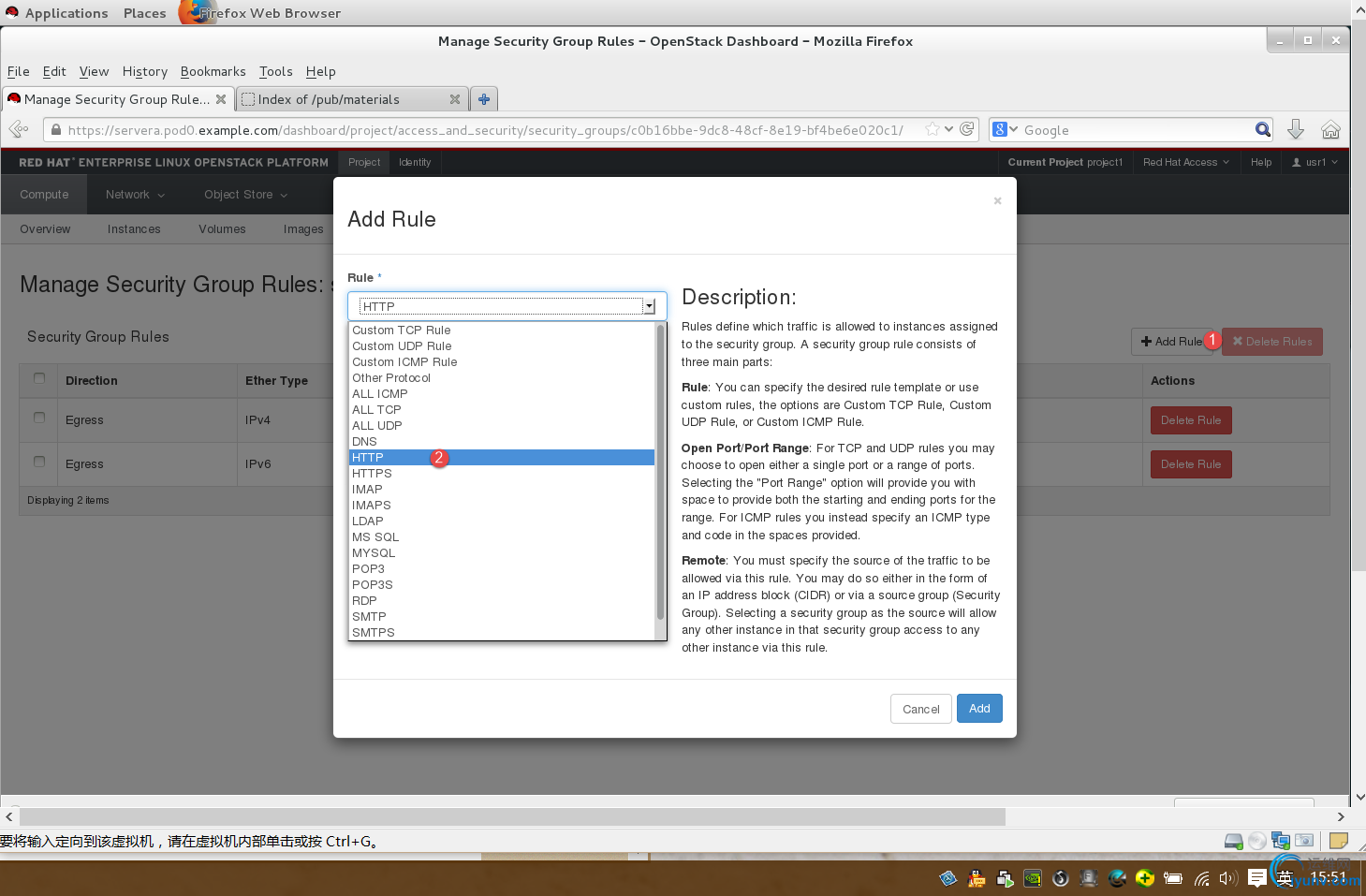Click the right arrow of the horizontal scrollbar

(x=1340, y=816)
